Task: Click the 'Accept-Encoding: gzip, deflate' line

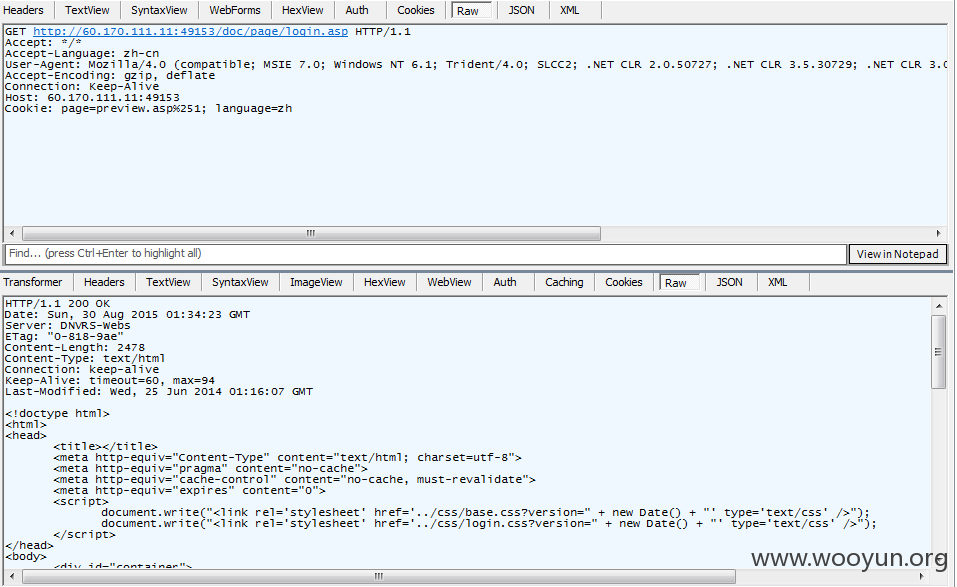Action: click(110, 75)
